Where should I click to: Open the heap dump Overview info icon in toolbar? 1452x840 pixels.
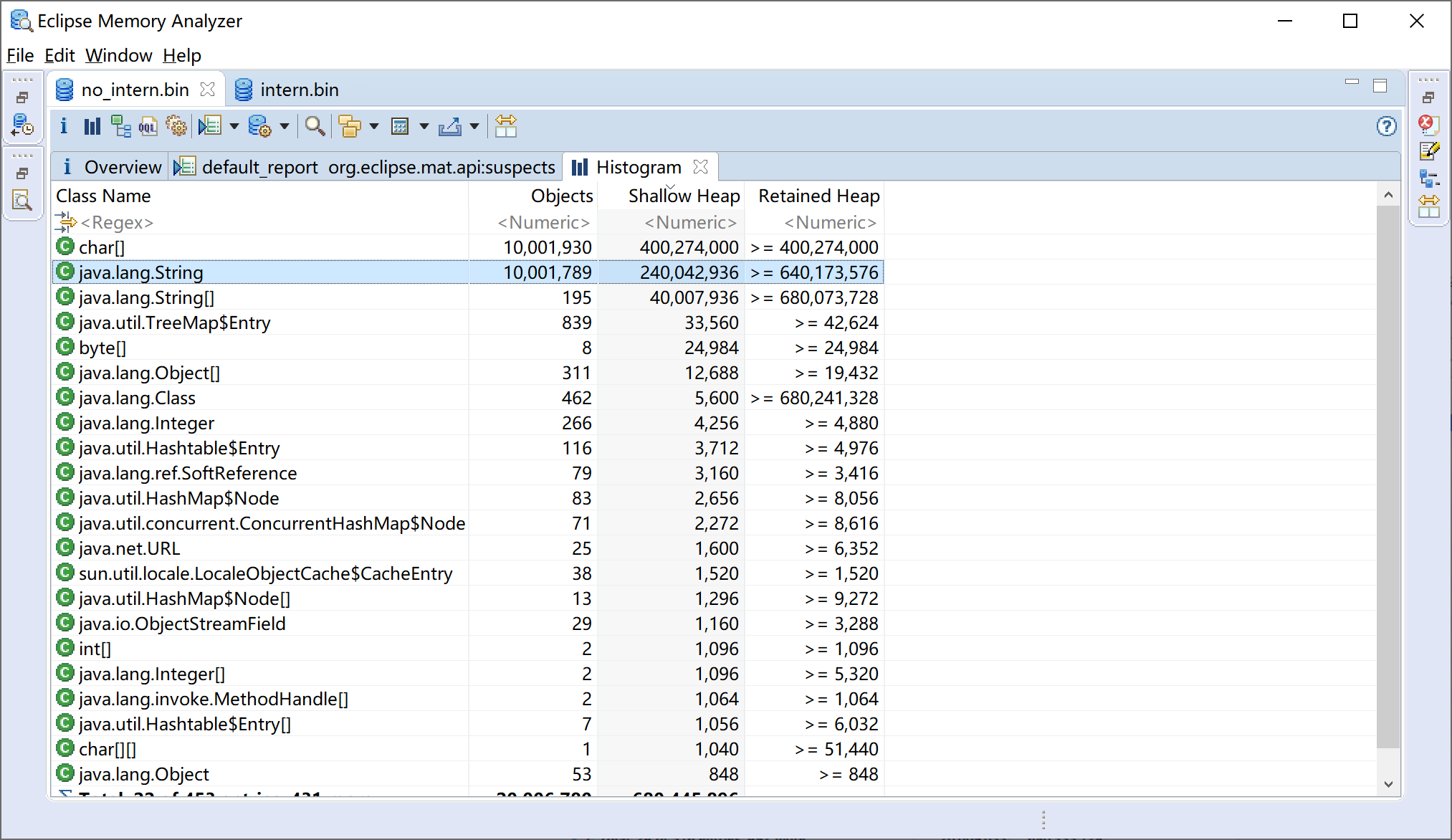64,127
